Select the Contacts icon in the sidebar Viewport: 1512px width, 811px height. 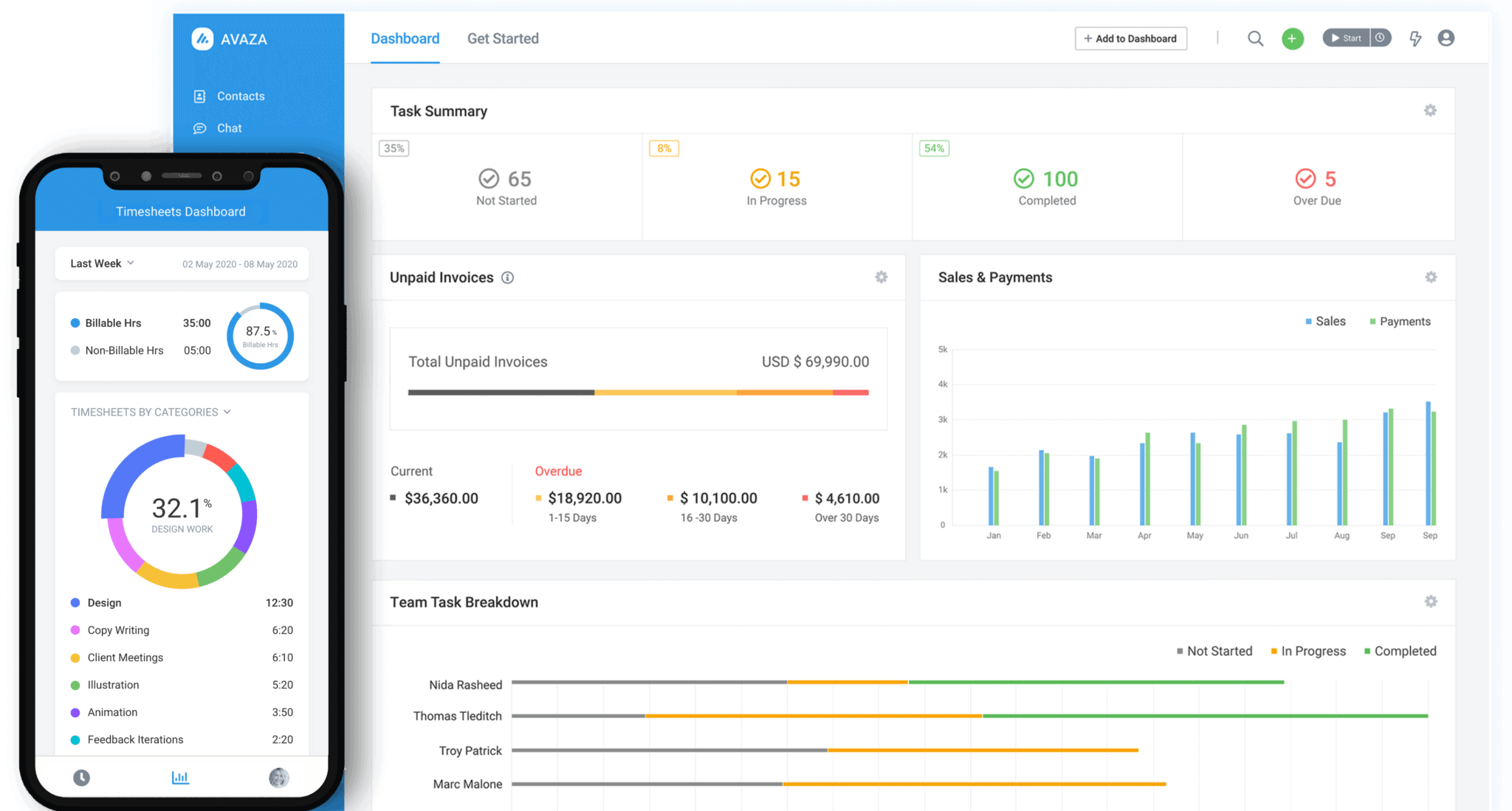199,95
